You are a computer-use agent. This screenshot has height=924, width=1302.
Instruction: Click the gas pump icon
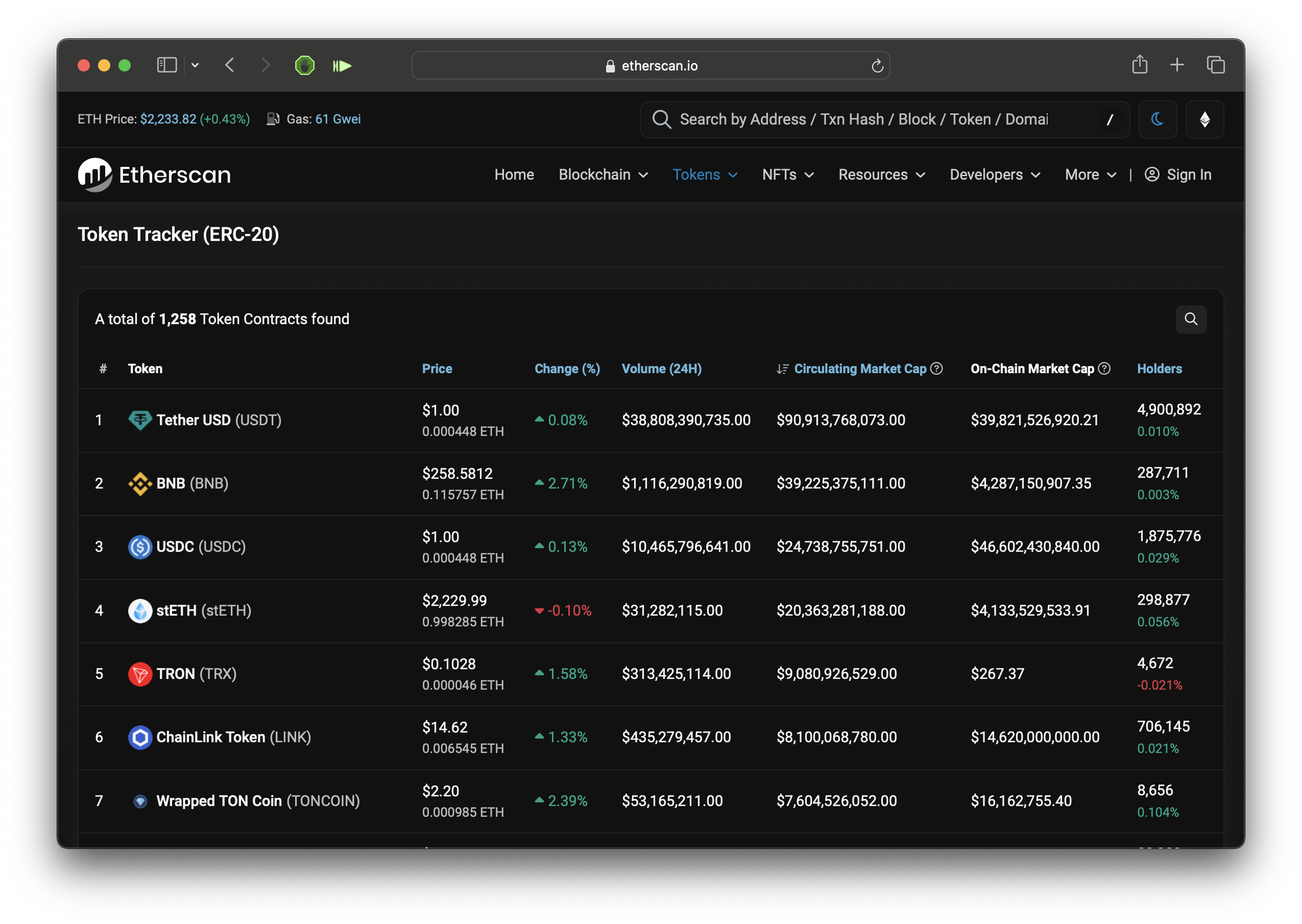coord(273,119)
